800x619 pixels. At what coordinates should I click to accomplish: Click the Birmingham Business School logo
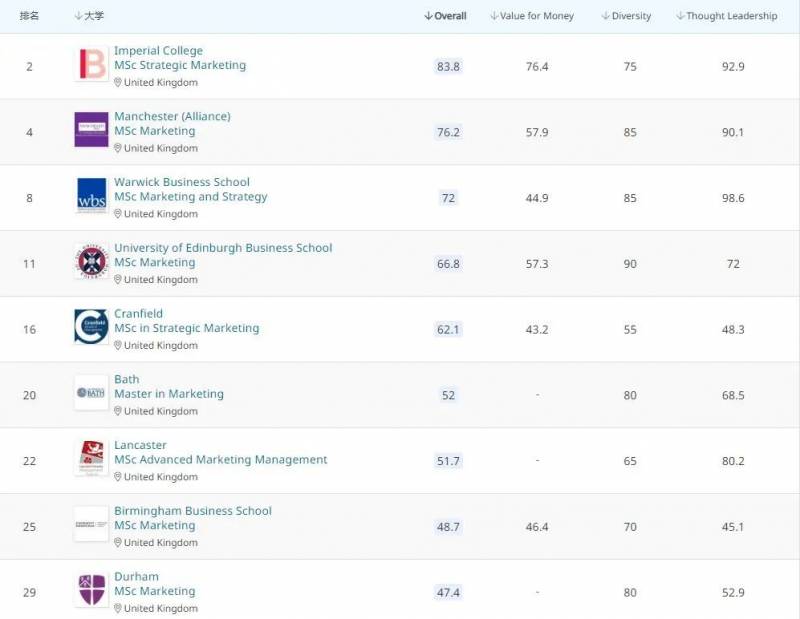click(91, 524)
